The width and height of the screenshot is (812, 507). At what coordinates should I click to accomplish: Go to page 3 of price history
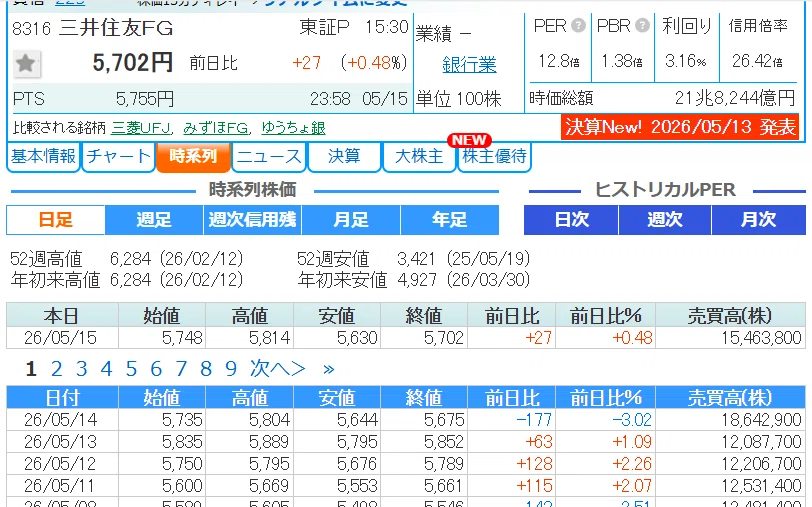click(x=81, y=369)
